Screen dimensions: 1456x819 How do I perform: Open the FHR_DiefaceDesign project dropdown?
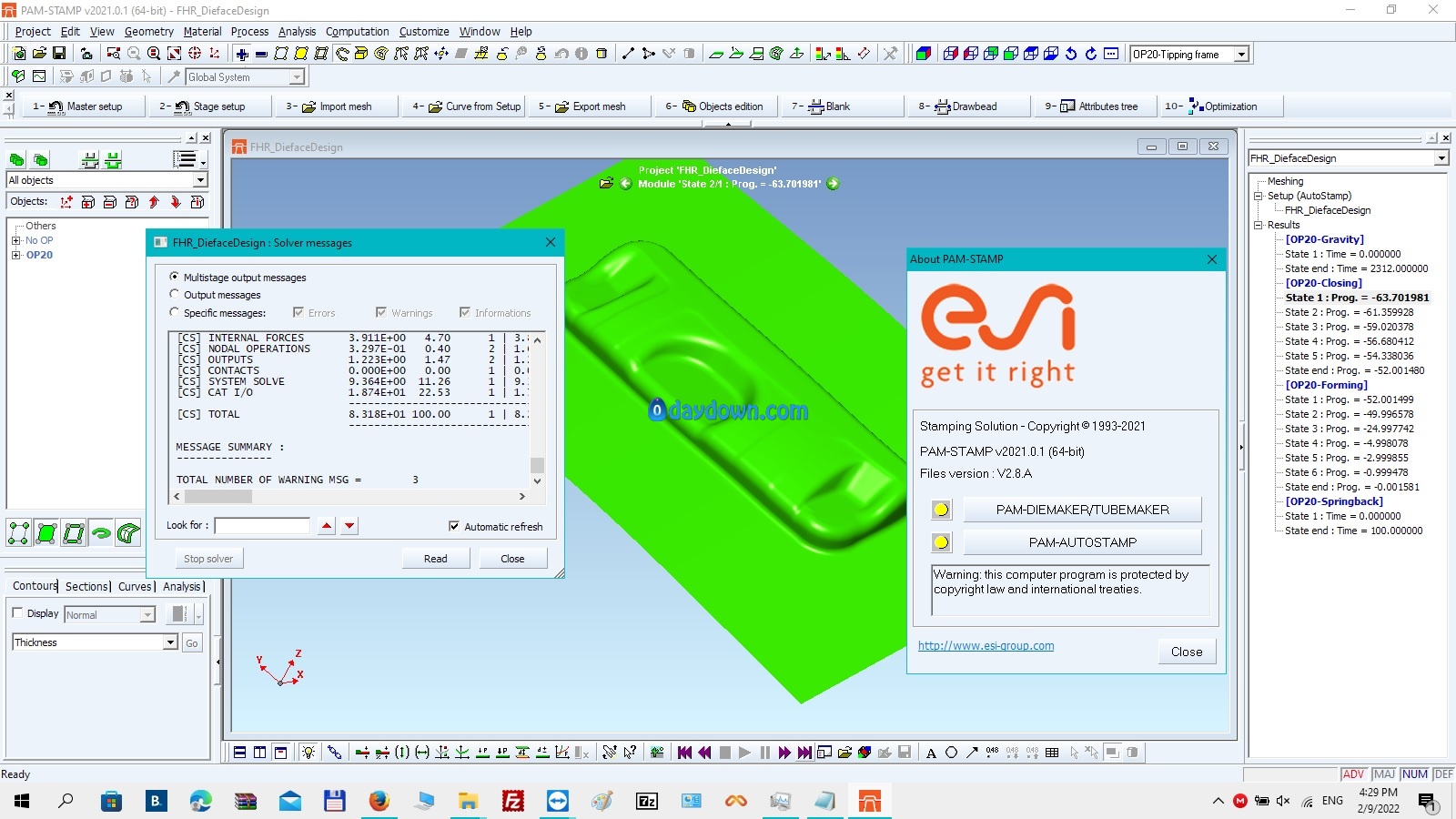1441,158
